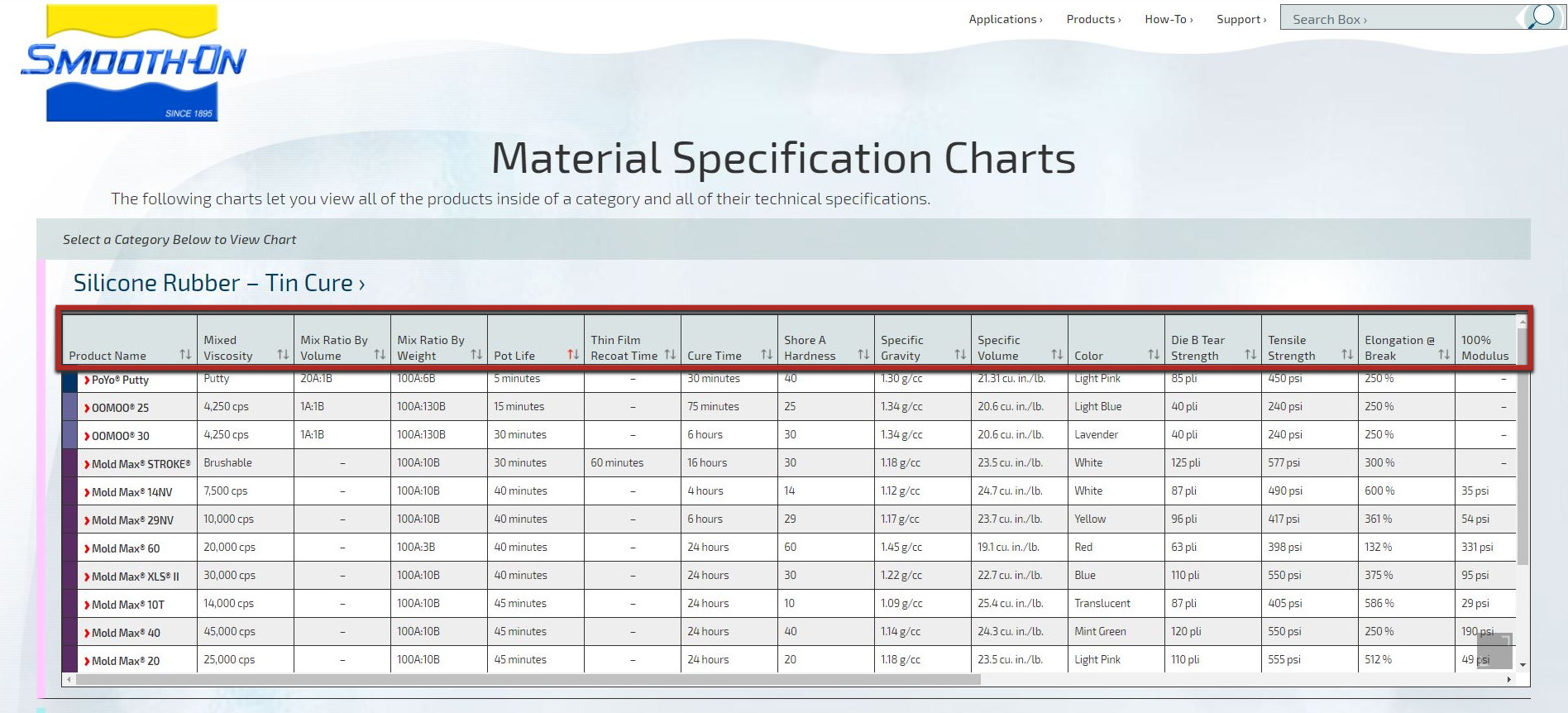
Task: Click the table's horizontal scrollbar thumb
Action: 528,679
